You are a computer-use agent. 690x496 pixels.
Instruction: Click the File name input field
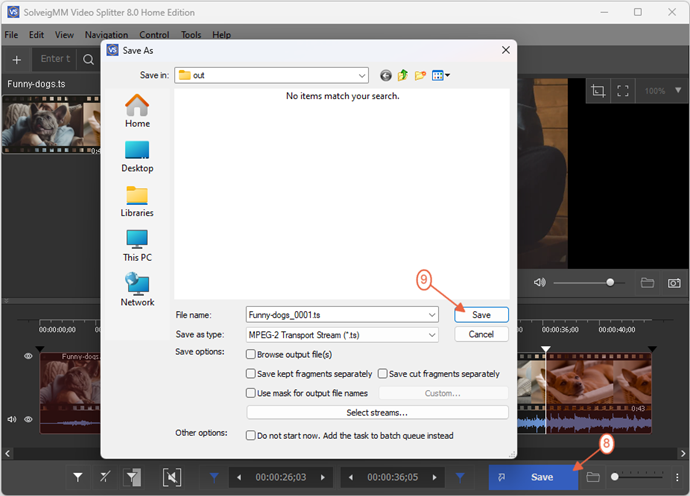342,315
